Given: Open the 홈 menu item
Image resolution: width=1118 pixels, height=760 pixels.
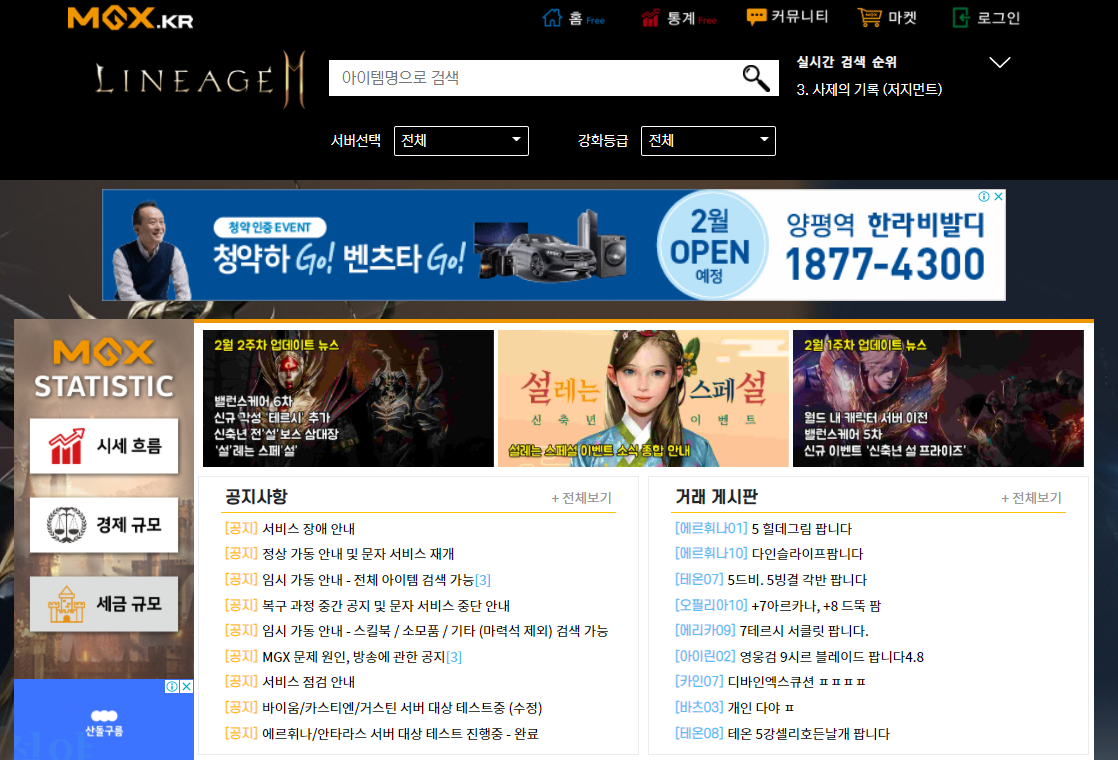Looking at the screenshot, I should 573,18.
